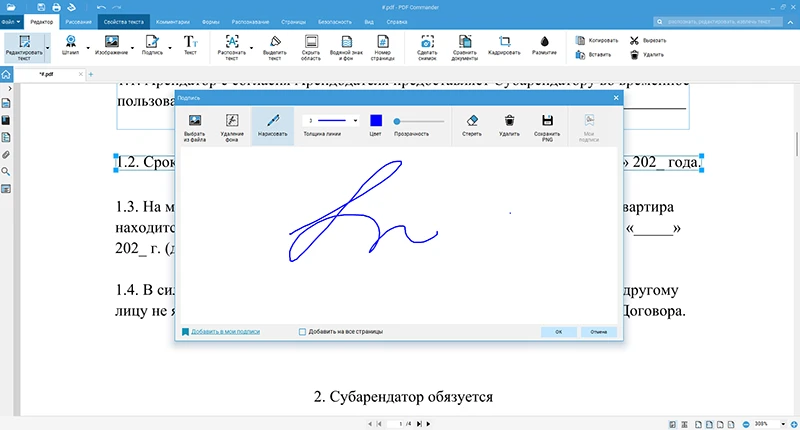Clear signature with dialog's Удалить trash icon
The height and width of the screenshot is (430, 800).
point(509,125)
